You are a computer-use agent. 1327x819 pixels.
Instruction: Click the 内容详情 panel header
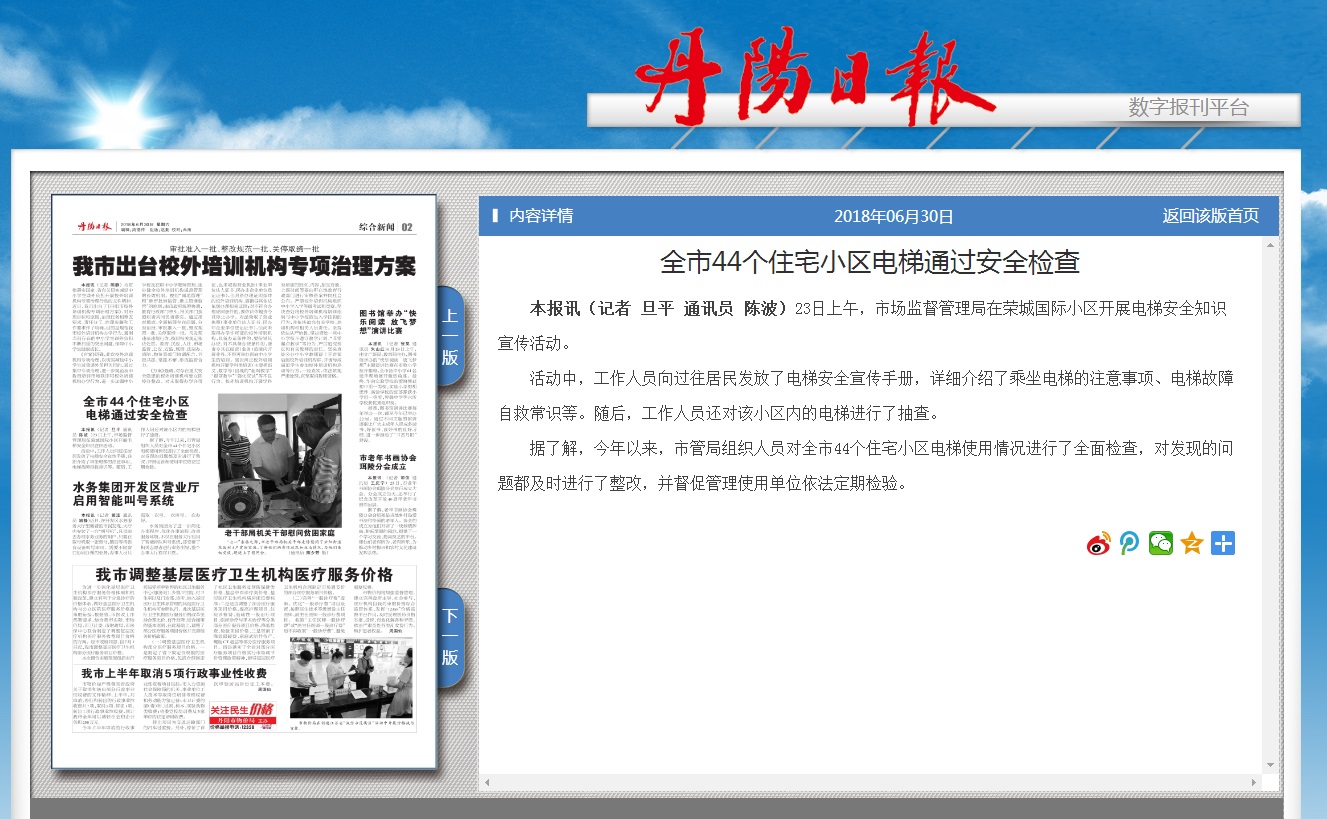pyautogui.click(x=540, y=216)
